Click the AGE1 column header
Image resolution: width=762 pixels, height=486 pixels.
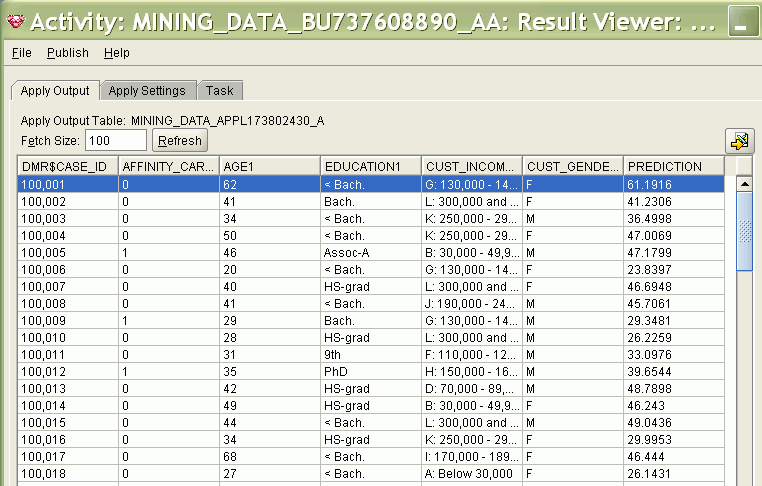point(270,166)
